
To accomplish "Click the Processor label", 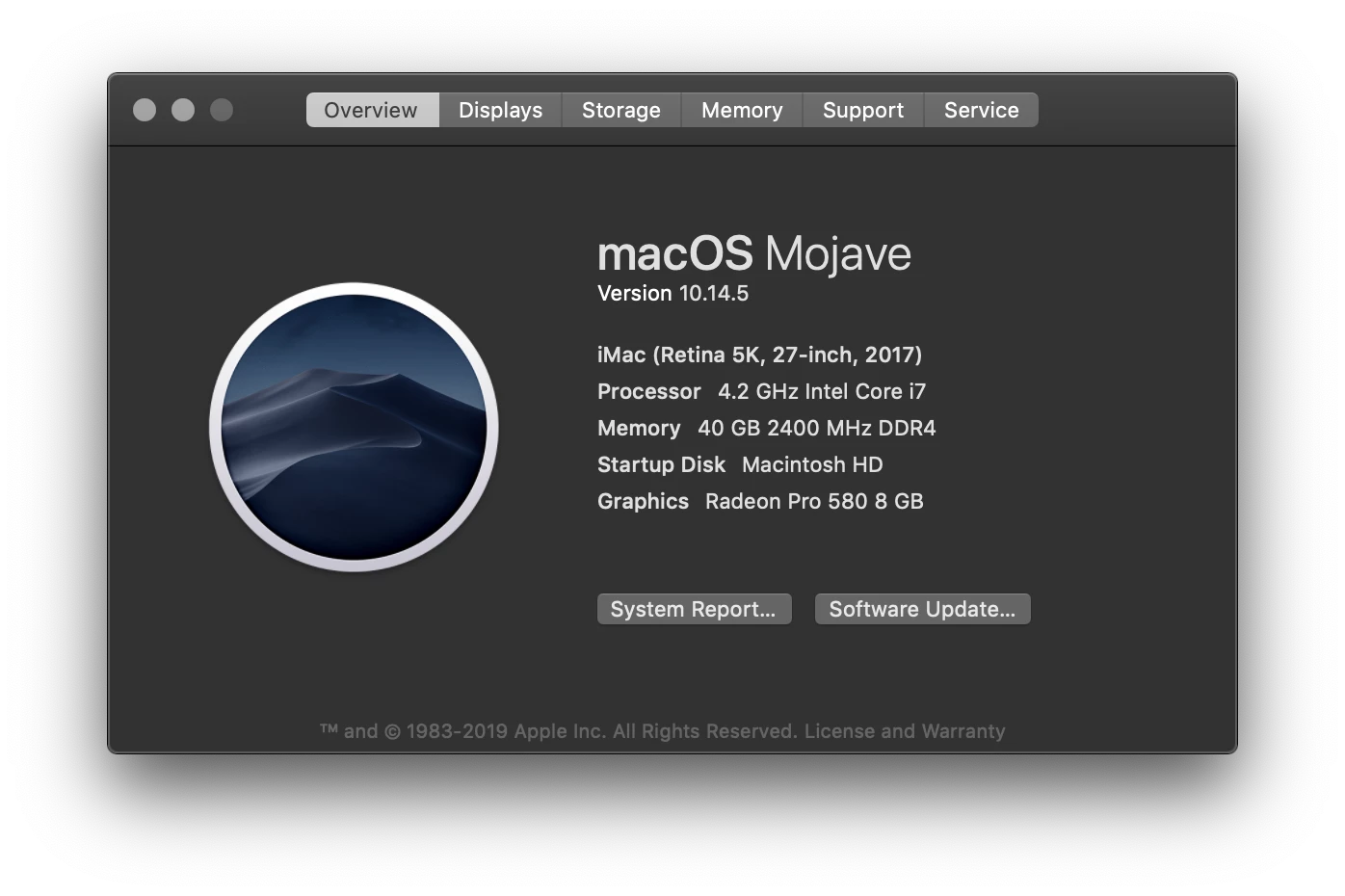I will point(648,391).
